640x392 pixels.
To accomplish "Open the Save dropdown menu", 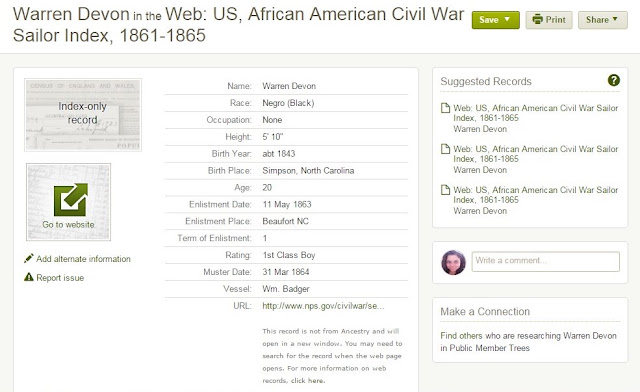I will (496, 20).
